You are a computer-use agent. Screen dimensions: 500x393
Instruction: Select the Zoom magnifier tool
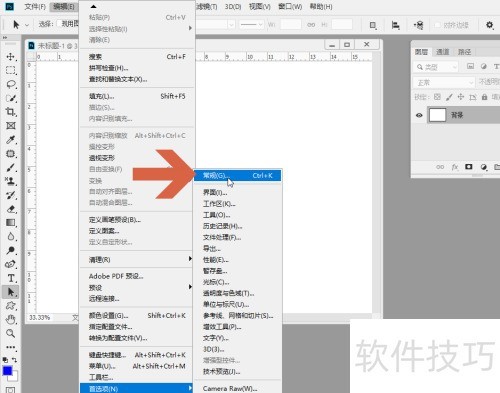pos(11,333)
